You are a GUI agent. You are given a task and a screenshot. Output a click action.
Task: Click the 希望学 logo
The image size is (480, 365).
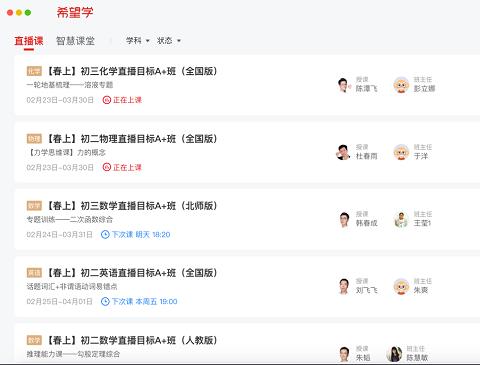point(75,13)
